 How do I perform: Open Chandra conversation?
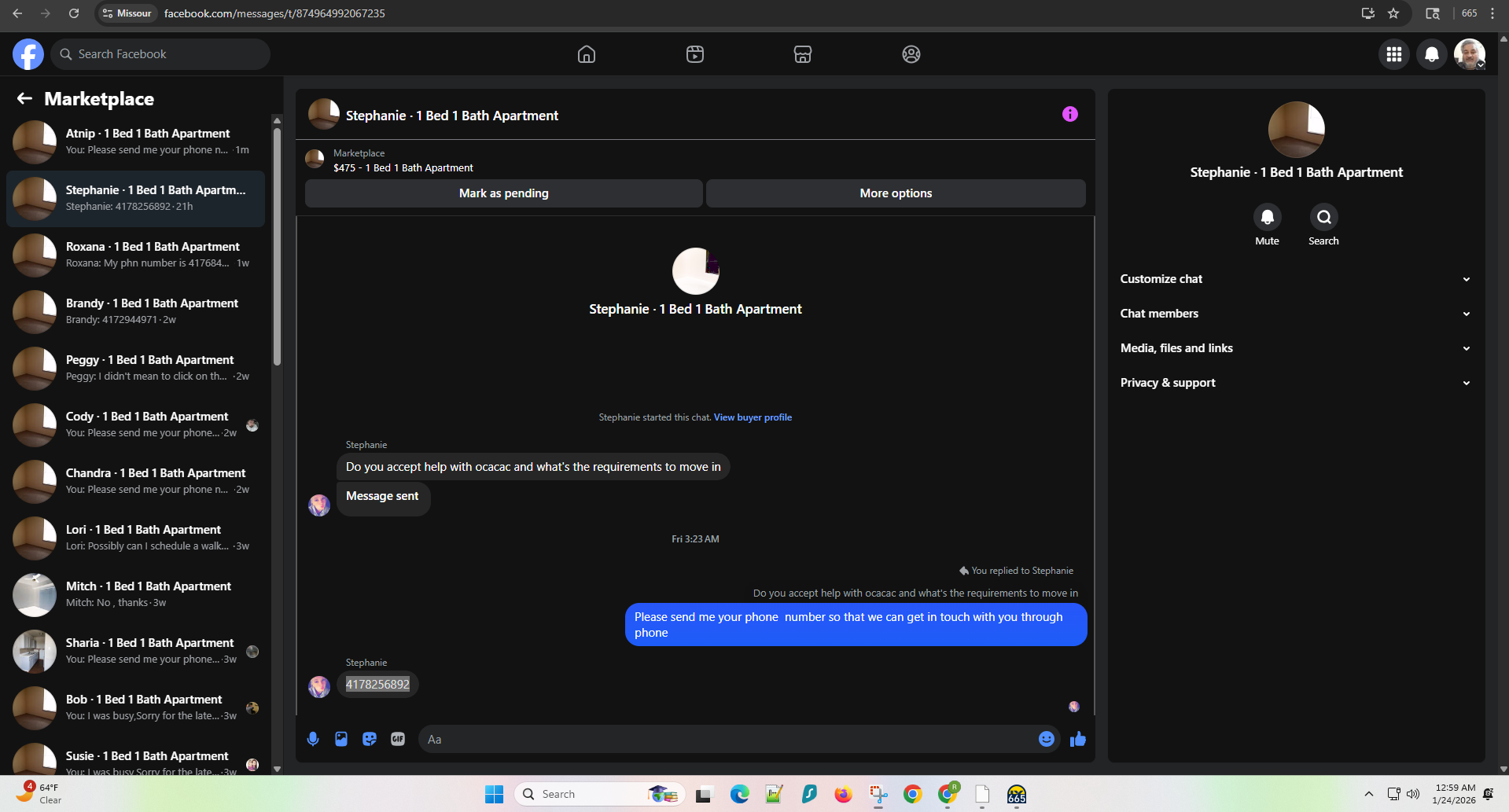[x=135, y=482]
